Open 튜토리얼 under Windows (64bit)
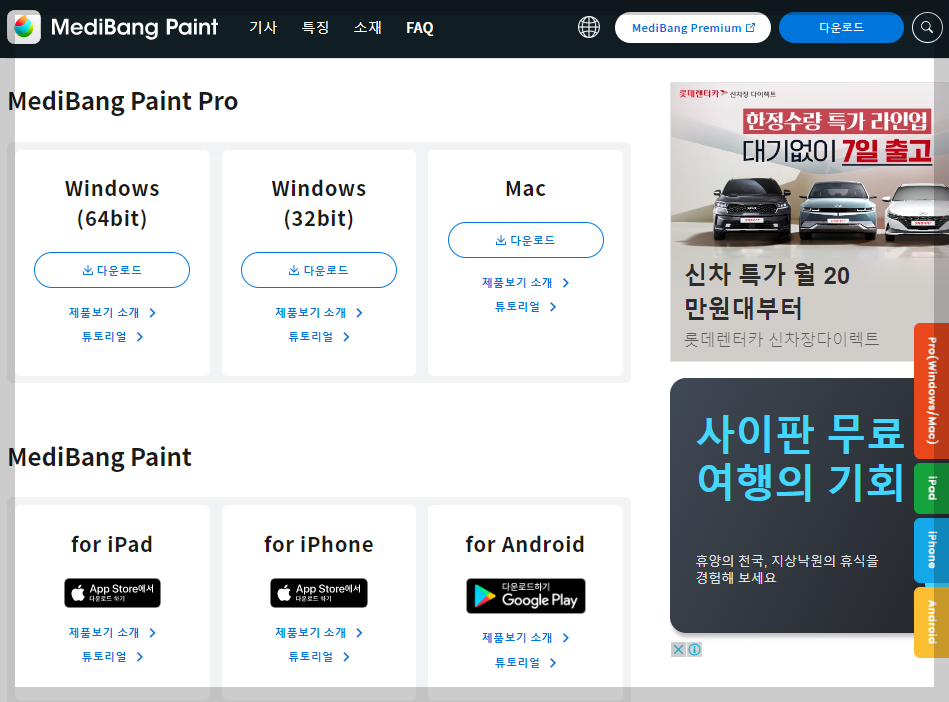Viewport: 949px width, 702px height. click(x=112, y=336)
